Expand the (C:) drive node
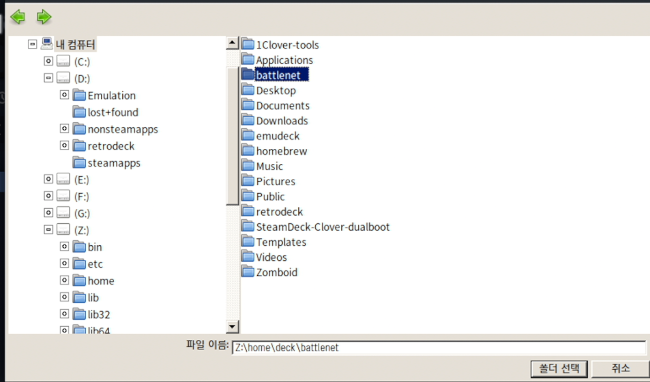650x382 pixels. 49,61
